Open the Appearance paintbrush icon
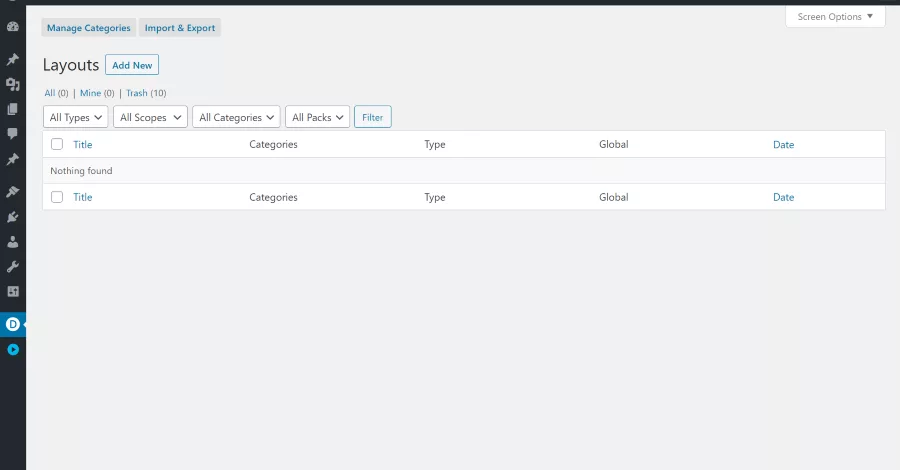Viewport: 900px width, 470px height. pyautogui.click(x=13, y=192)
